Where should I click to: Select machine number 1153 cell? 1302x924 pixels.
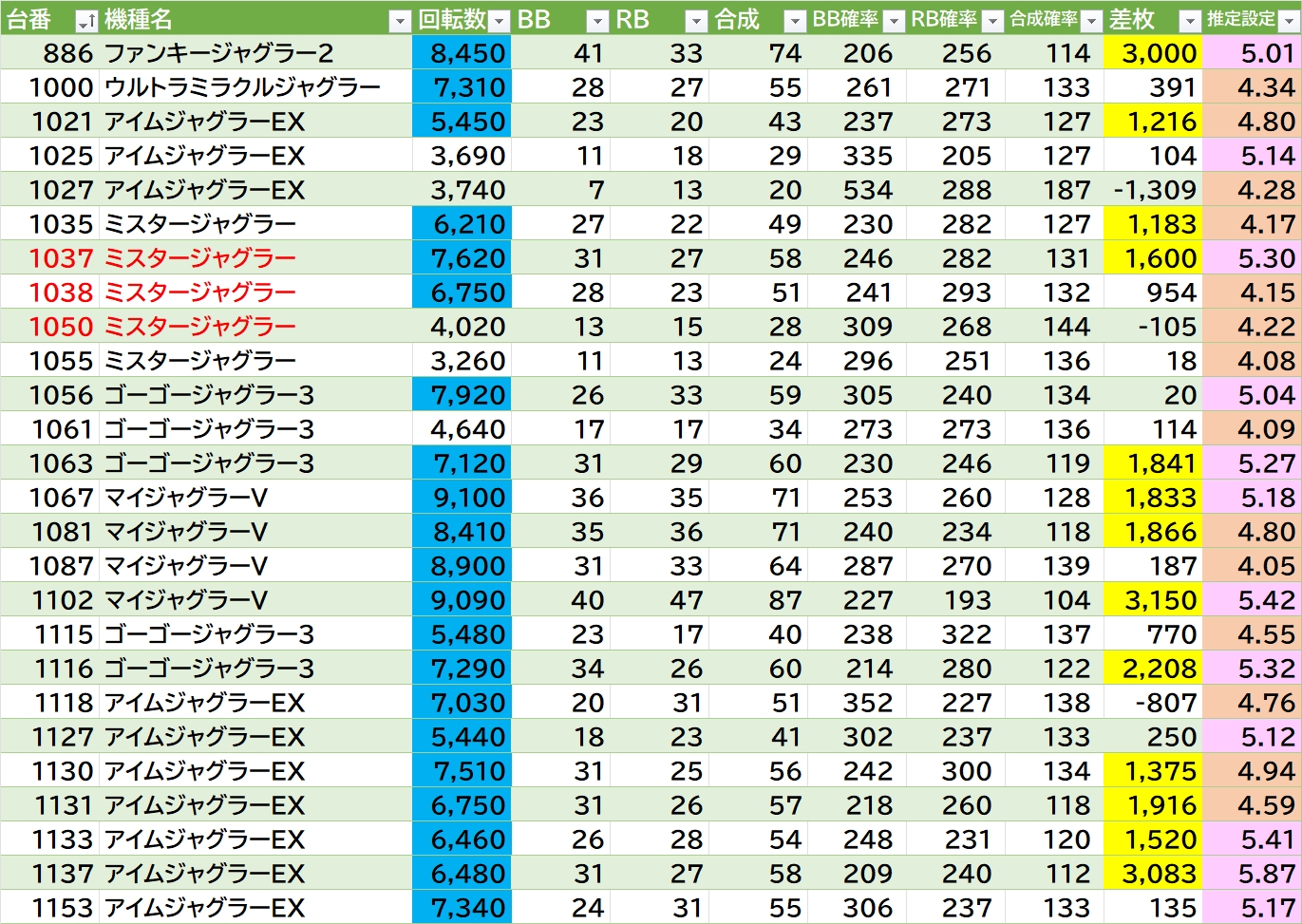coord(49,908)
